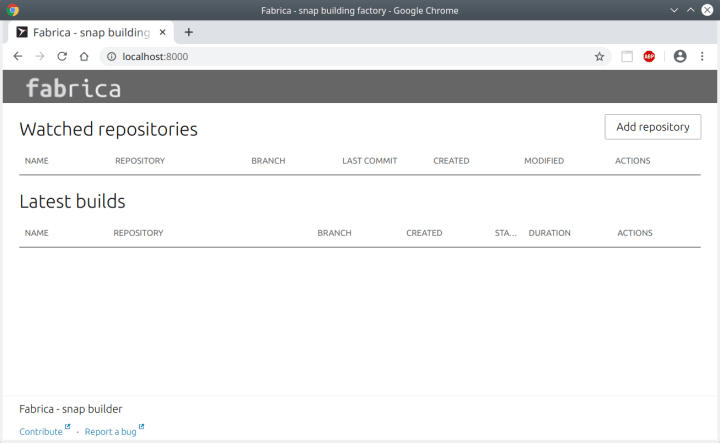This screenshot has width=720, height=443.
Task: Click the STA... column header
Action: 506,233
